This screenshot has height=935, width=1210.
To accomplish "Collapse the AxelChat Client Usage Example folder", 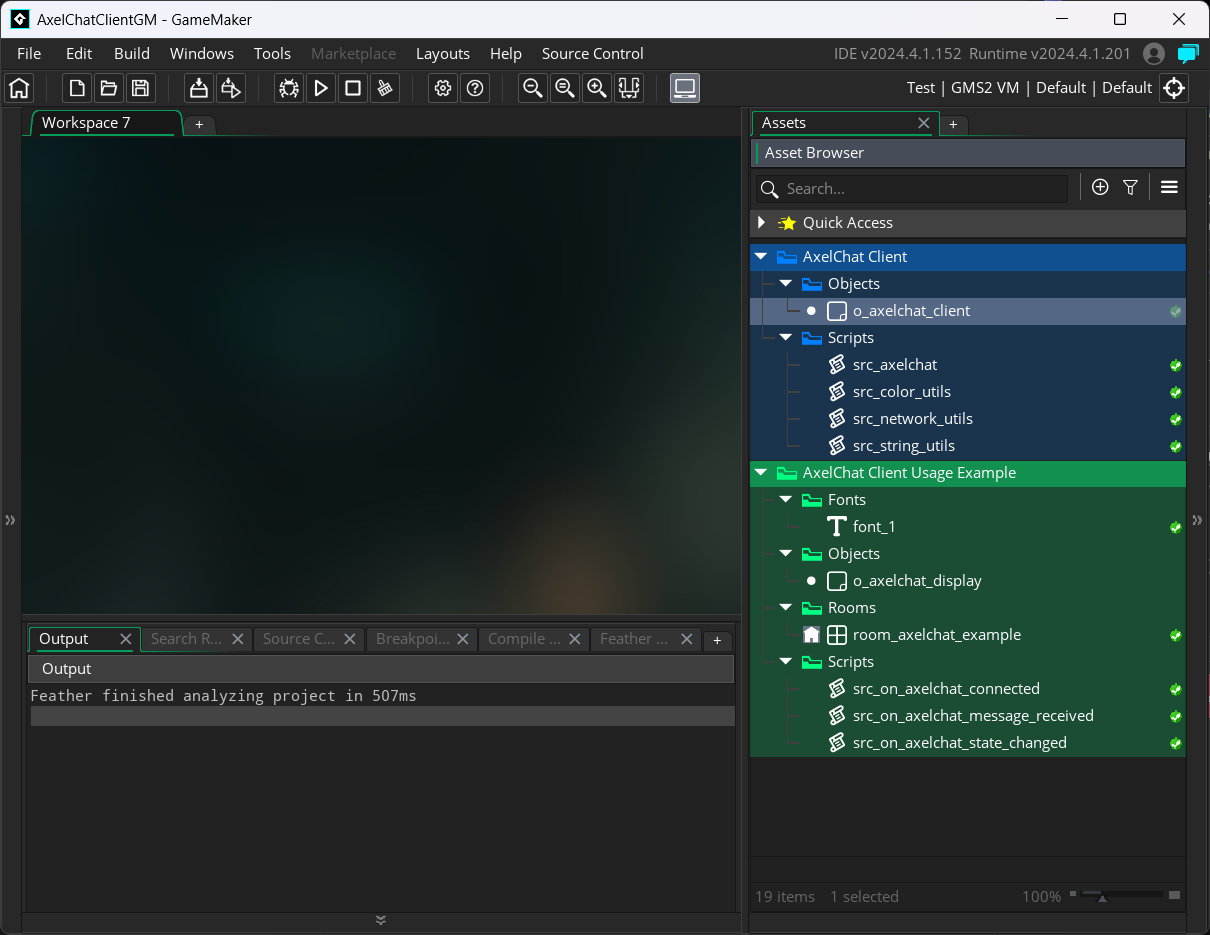I will 761,473.
